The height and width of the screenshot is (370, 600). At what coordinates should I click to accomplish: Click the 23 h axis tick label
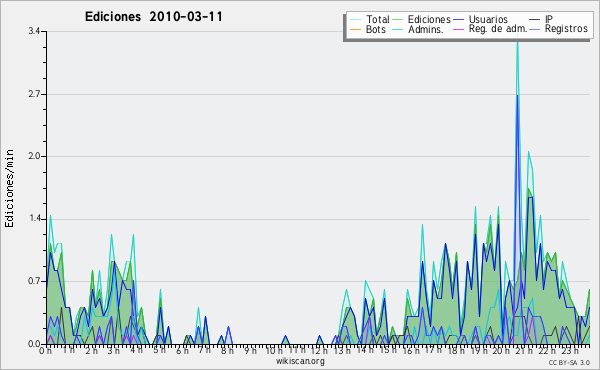[570, 350]
